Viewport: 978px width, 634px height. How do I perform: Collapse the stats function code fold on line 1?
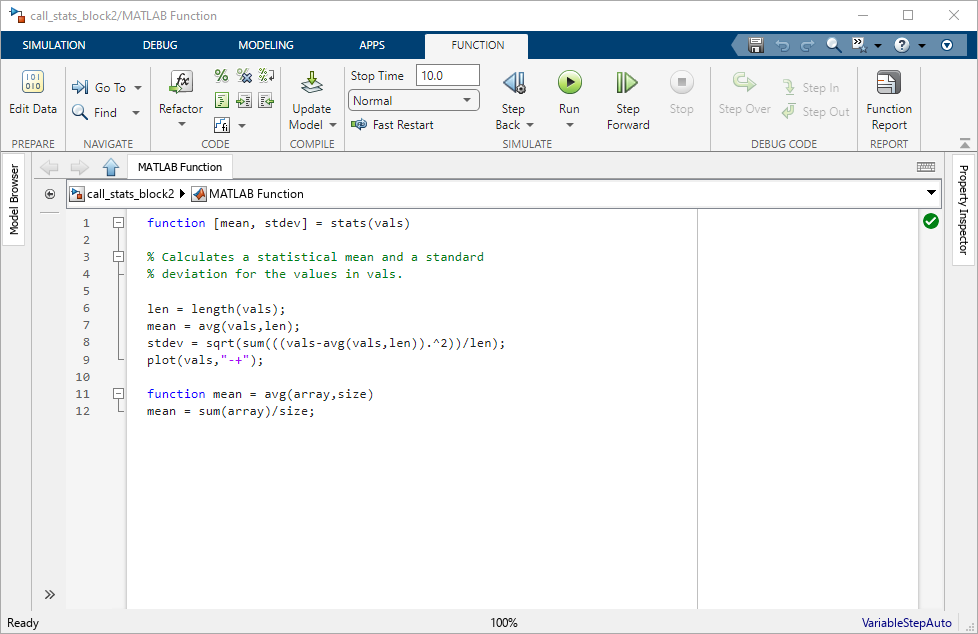point(118,223)
